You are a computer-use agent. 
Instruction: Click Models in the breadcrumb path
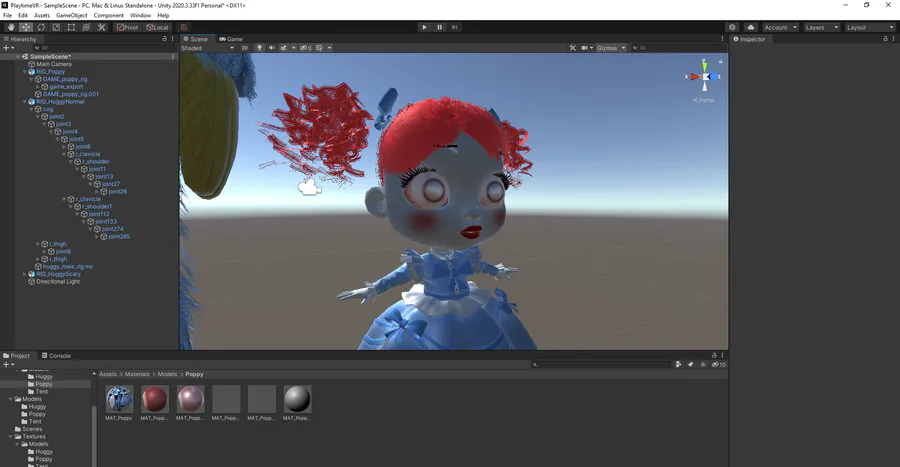(168, 374)
